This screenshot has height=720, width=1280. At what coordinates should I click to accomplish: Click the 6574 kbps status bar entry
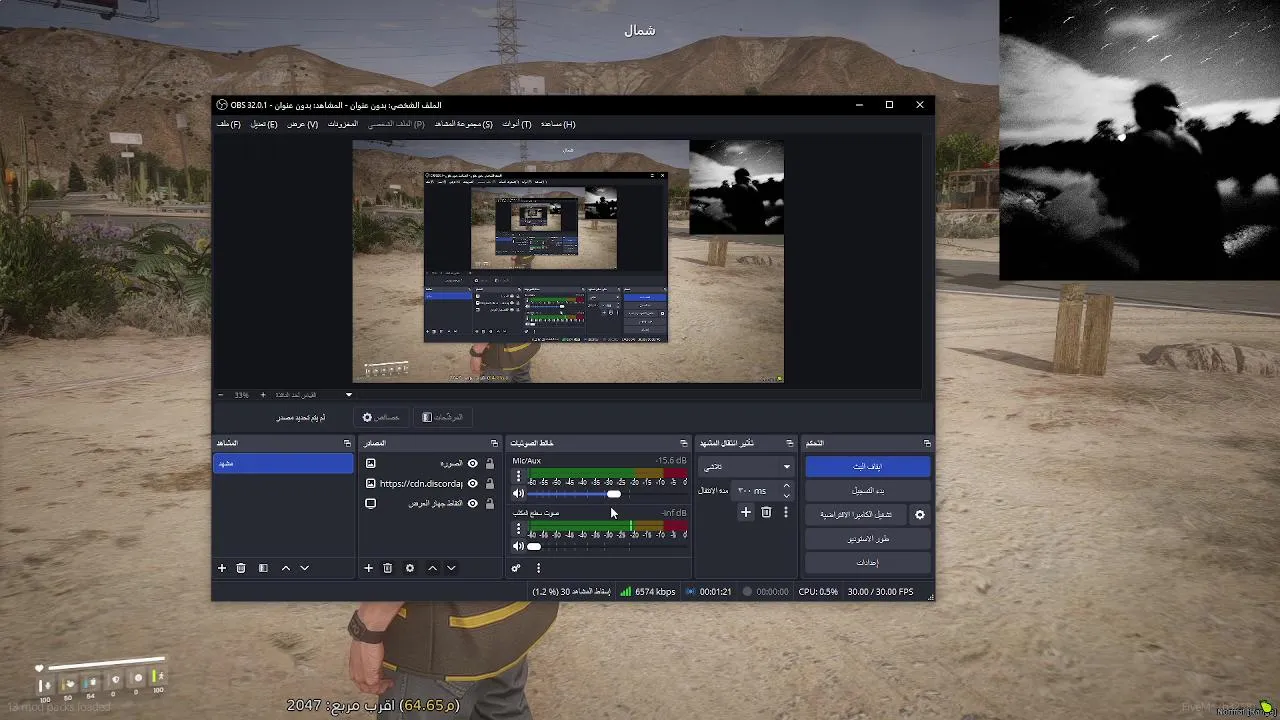pos(647,592)
